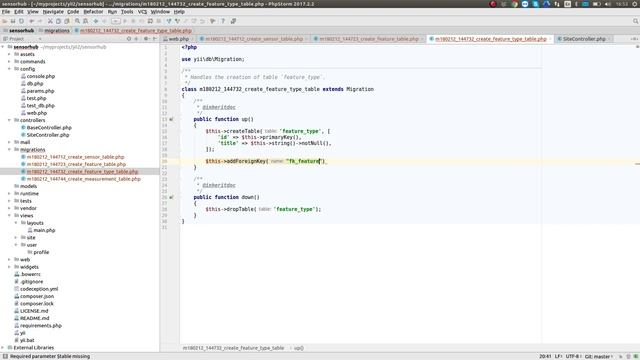The width and height of the screenshot is (640, 360).
Task: Click the lock read-only toggle in status bar
Action: (x=621, y=356)
